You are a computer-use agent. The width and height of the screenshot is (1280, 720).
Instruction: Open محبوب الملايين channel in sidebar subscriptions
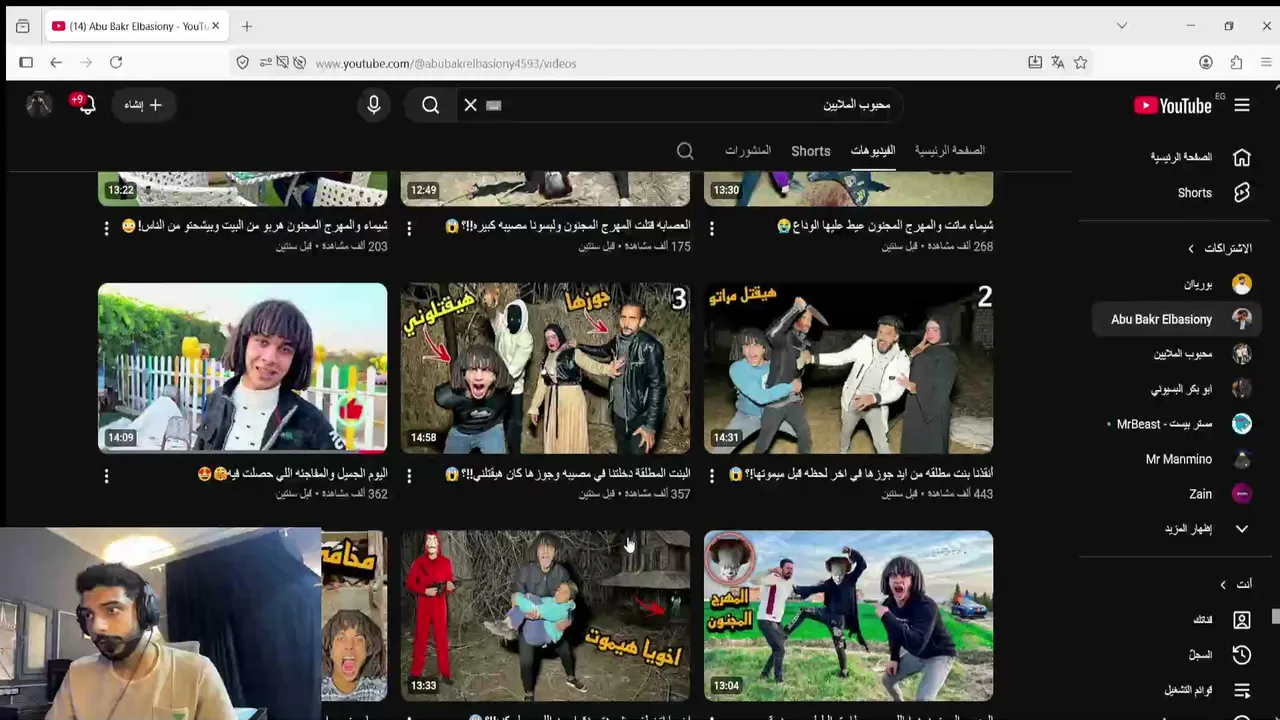click(1202, 354)
